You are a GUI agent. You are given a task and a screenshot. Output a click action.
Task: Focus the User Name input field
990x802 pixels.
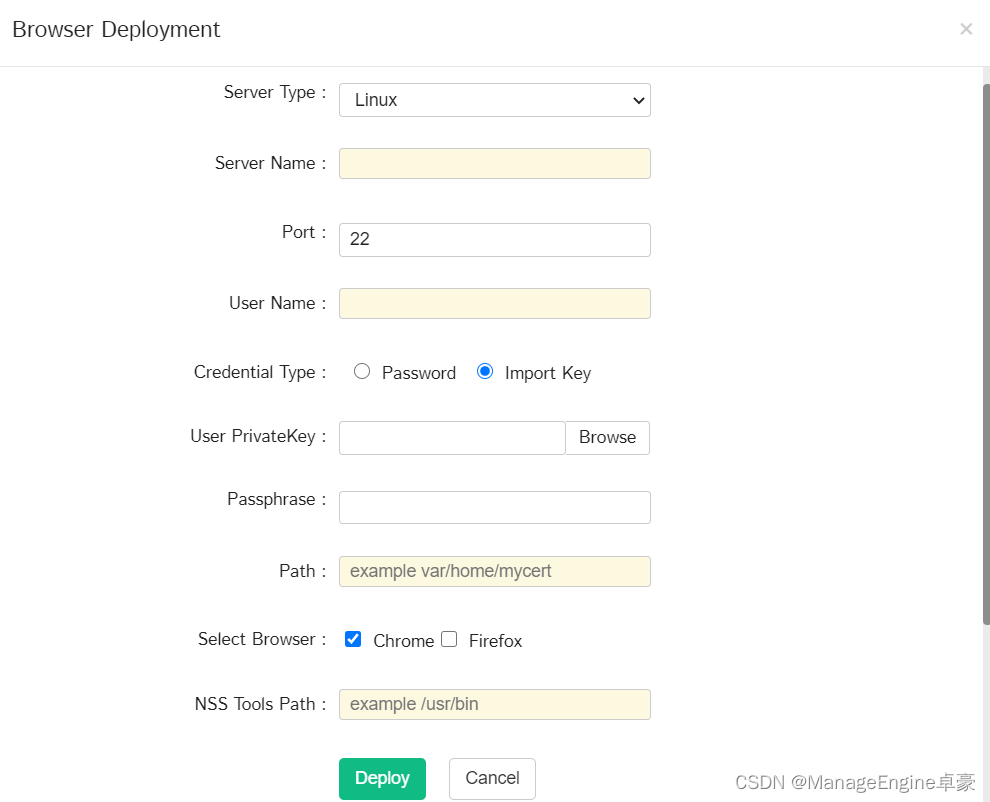494,304
